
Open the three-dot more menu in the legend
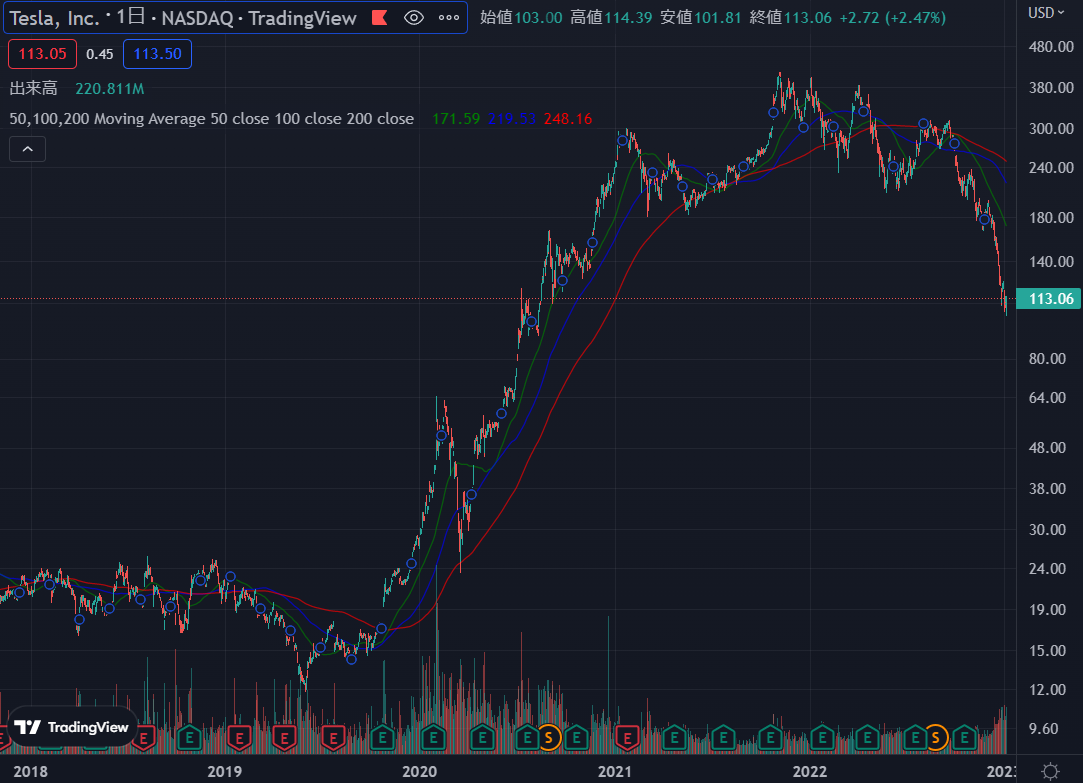pos(449,18)
